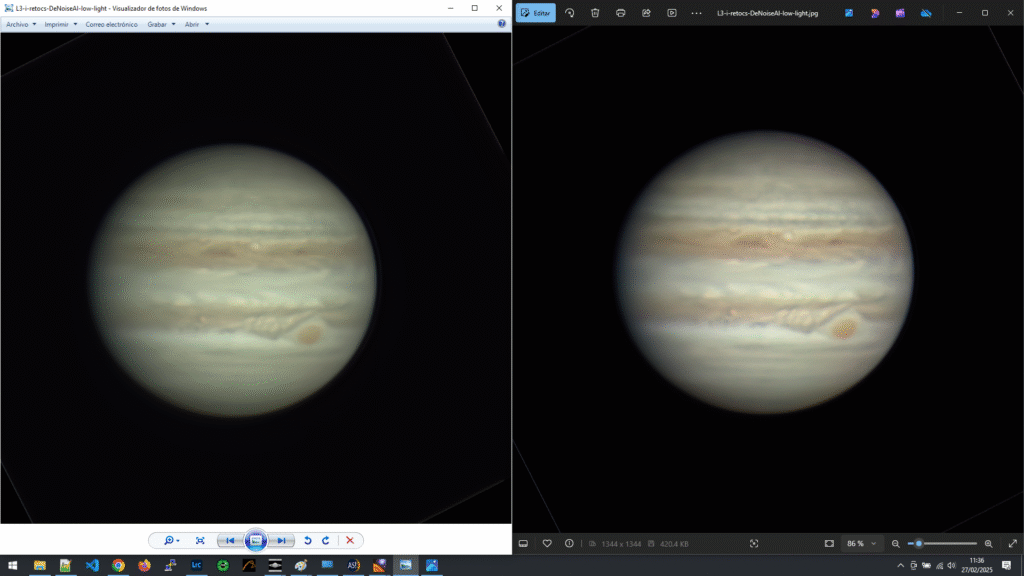Mark the photo as favorite with heart icon
1024x576 pixels.
(547, 543)
